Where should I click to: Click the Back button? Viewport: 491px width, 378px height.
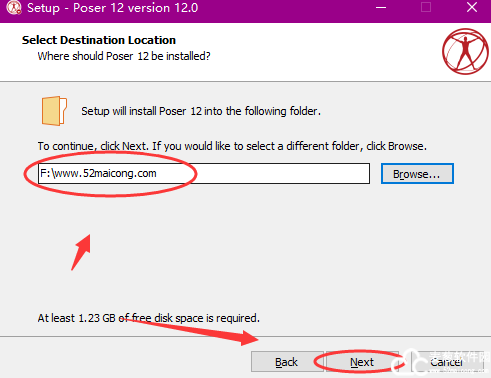point(287,362)
